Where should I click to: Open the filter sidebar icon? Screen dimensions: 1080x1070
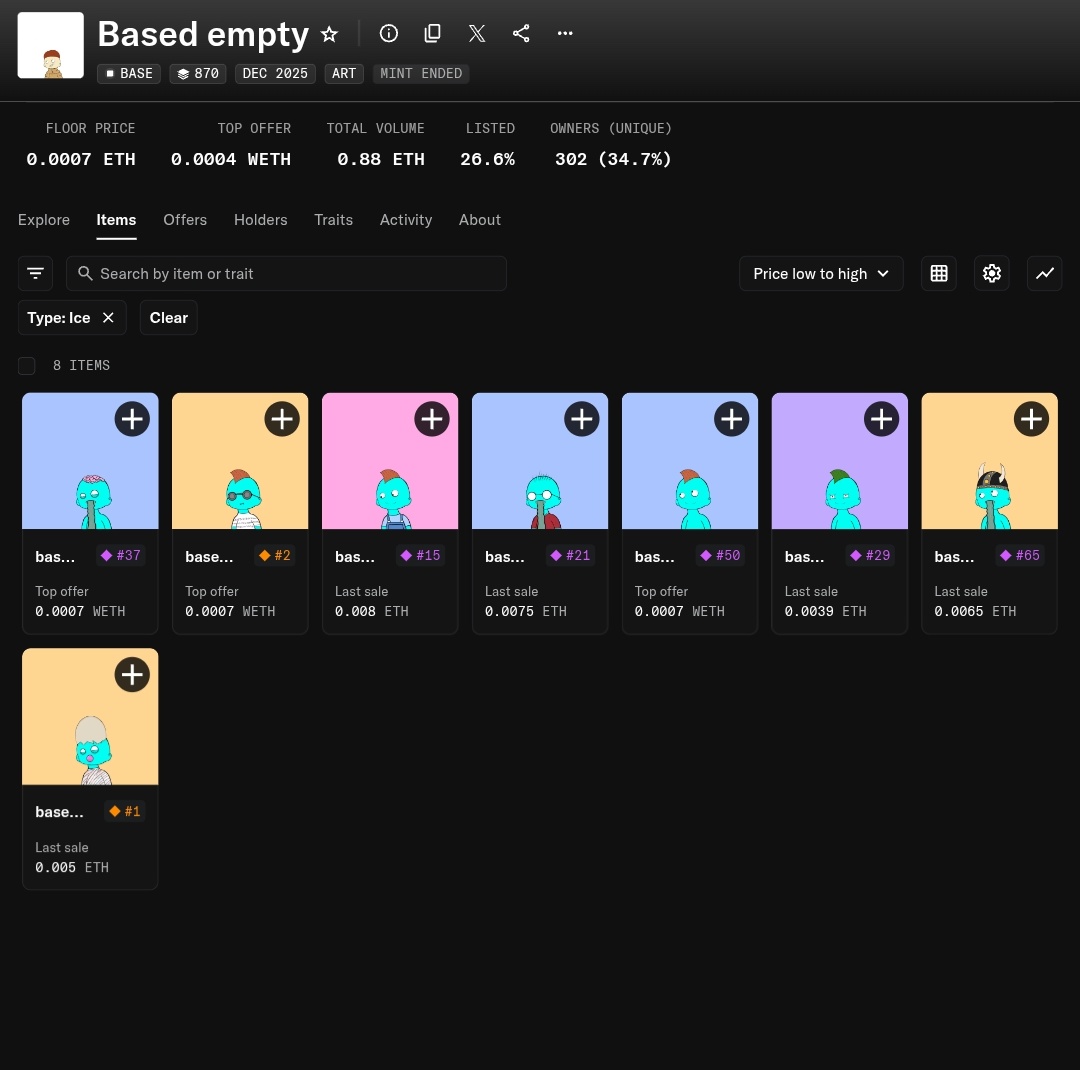pyautogui.click(x=35, y=274)
